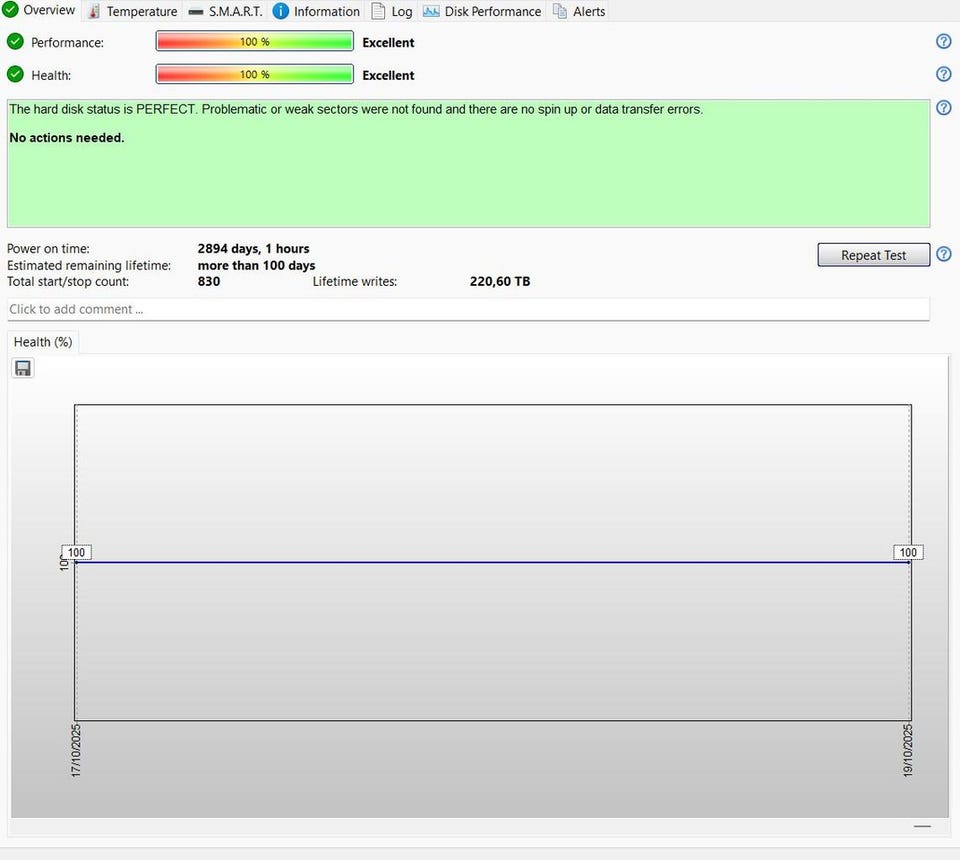This screenshot has width=960, height=860.
Task: Open the Disk Performance tab
Action: [482, 11]
